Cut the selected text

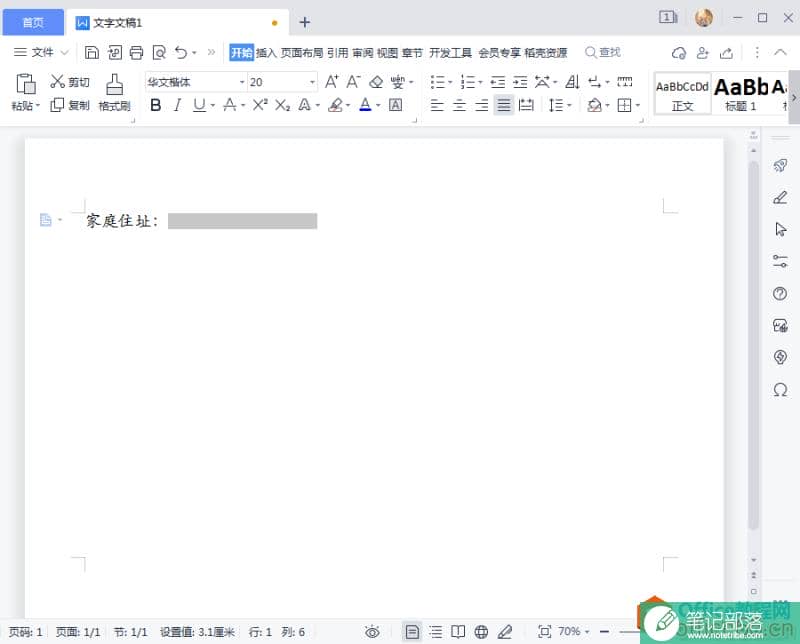[x=70, y=82]
